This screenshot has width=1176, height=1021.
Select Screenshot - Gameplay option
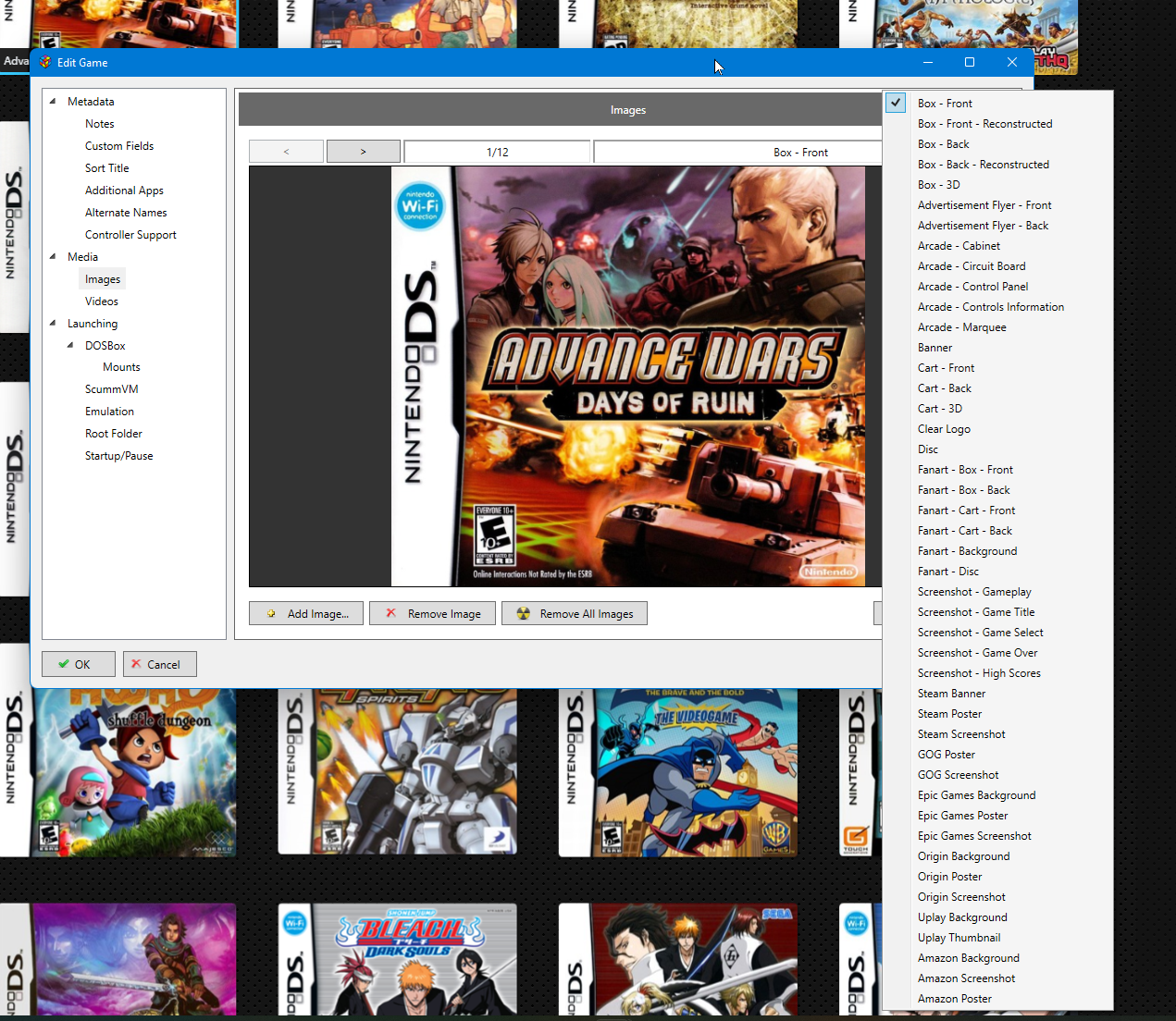click(x=997, y=592)
